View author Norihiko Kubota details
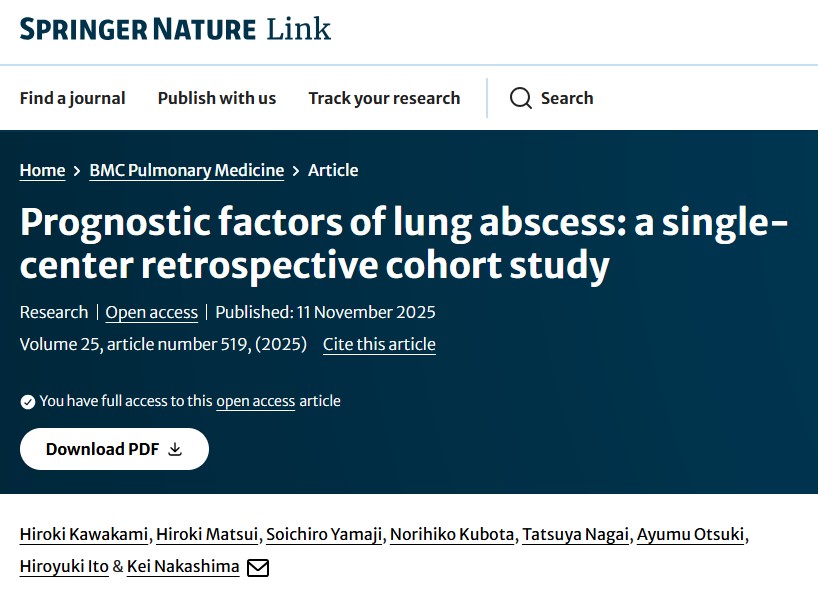Screen dimensions: 818x592 point(451,534)
